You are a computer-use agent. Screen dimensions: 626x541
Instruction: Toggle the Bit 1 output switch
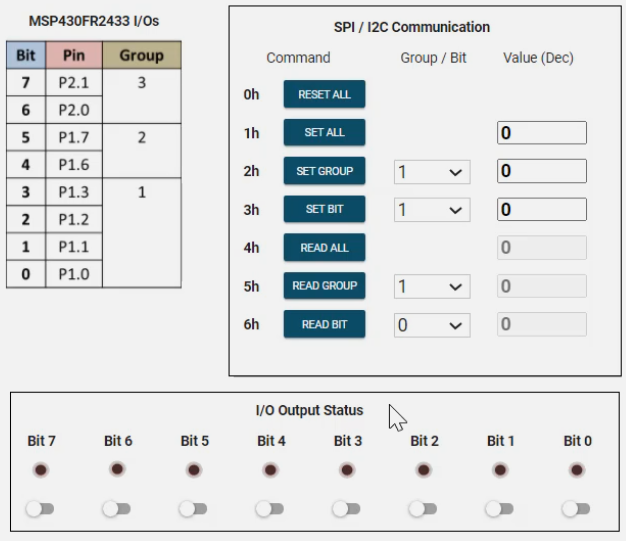[500, 509]
